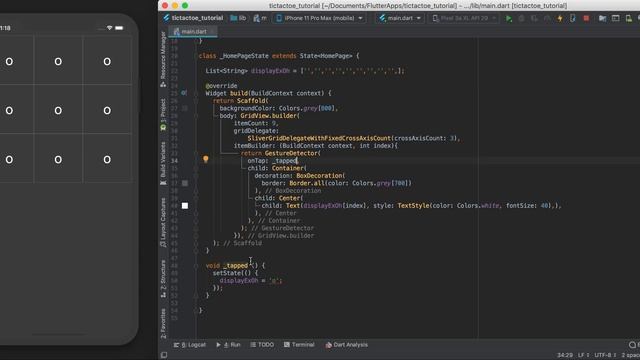Click the lib folder breadcrumb
Image resolution: width=640 pixels, height=360 pixels.
pos(238,18)
